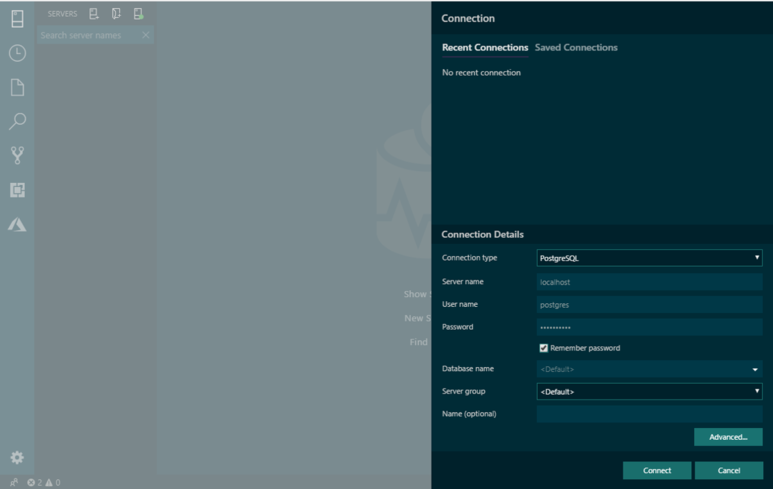The height and width of the screenshot is (489, 773).
Task: Open the Explorer file icon
Action: 17,87
